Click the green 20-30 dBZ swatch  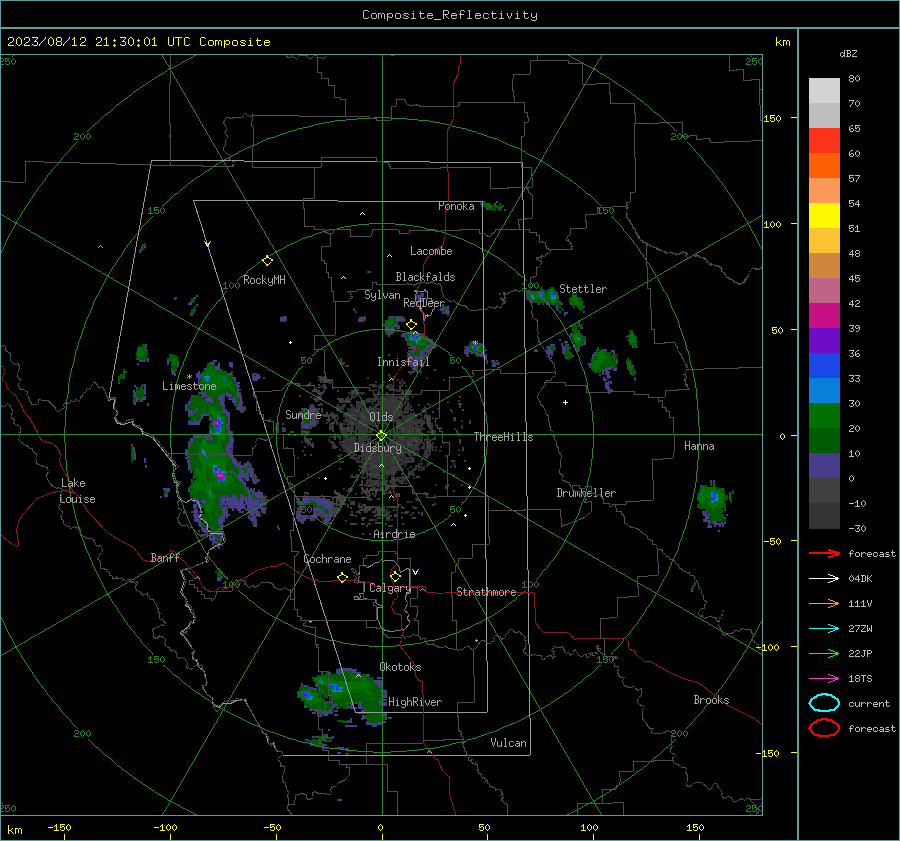(824, 416)
